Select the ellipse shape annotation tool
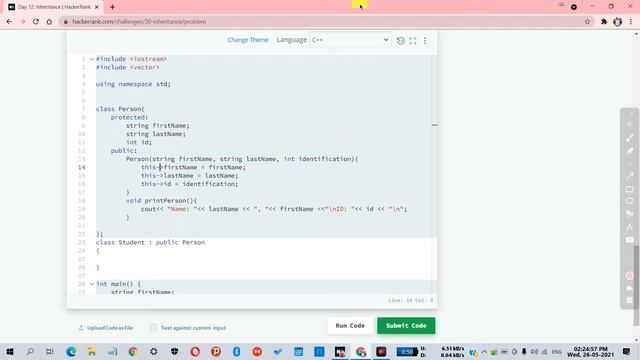 click(x=629, y=201)
